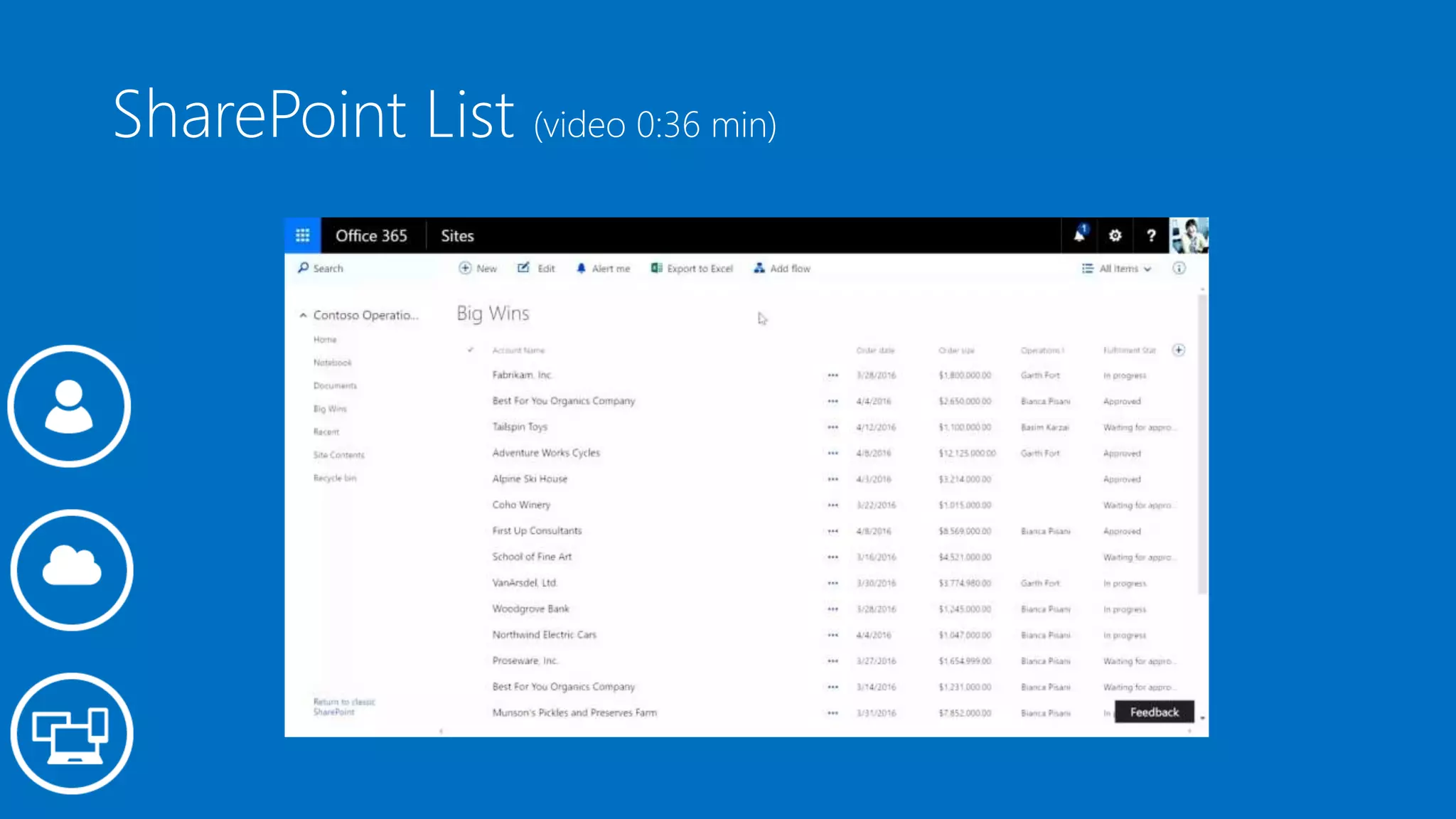The width and height of the screenshot is (1456, 819).
Task: Open ellipsis menu for Coho Winery
Action: click(833, 505)
